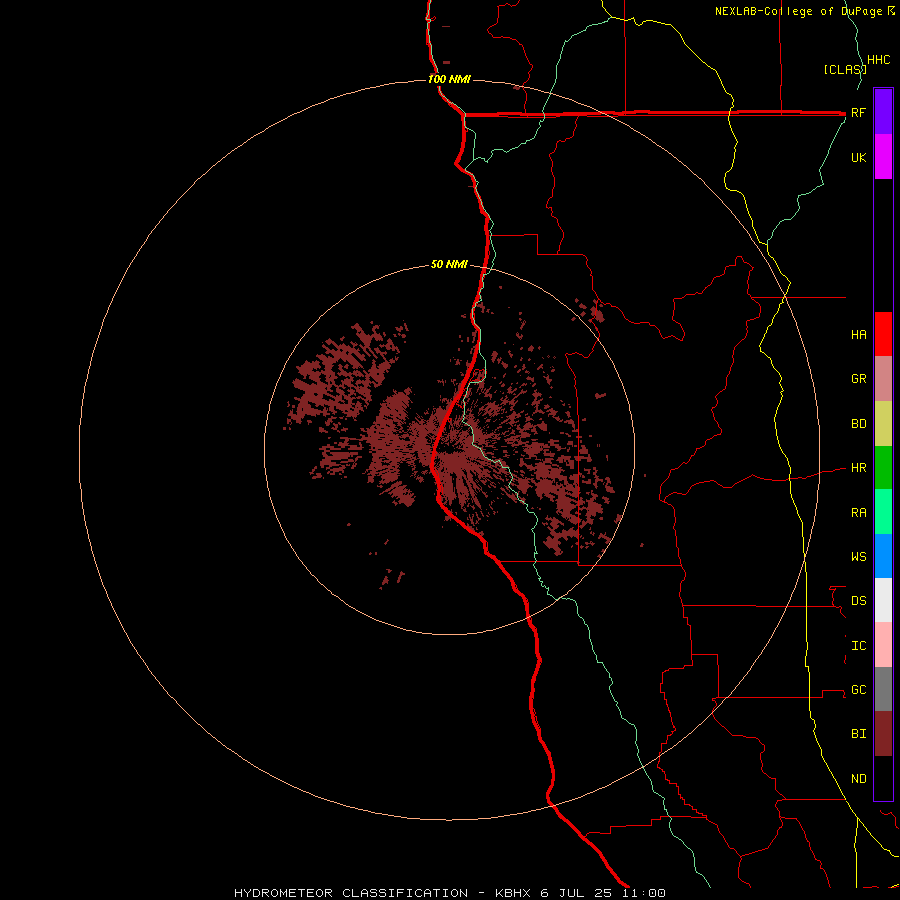Click the GC gray legend swatch
This screenshot has width=900, height=900.
tap(883, 689)
